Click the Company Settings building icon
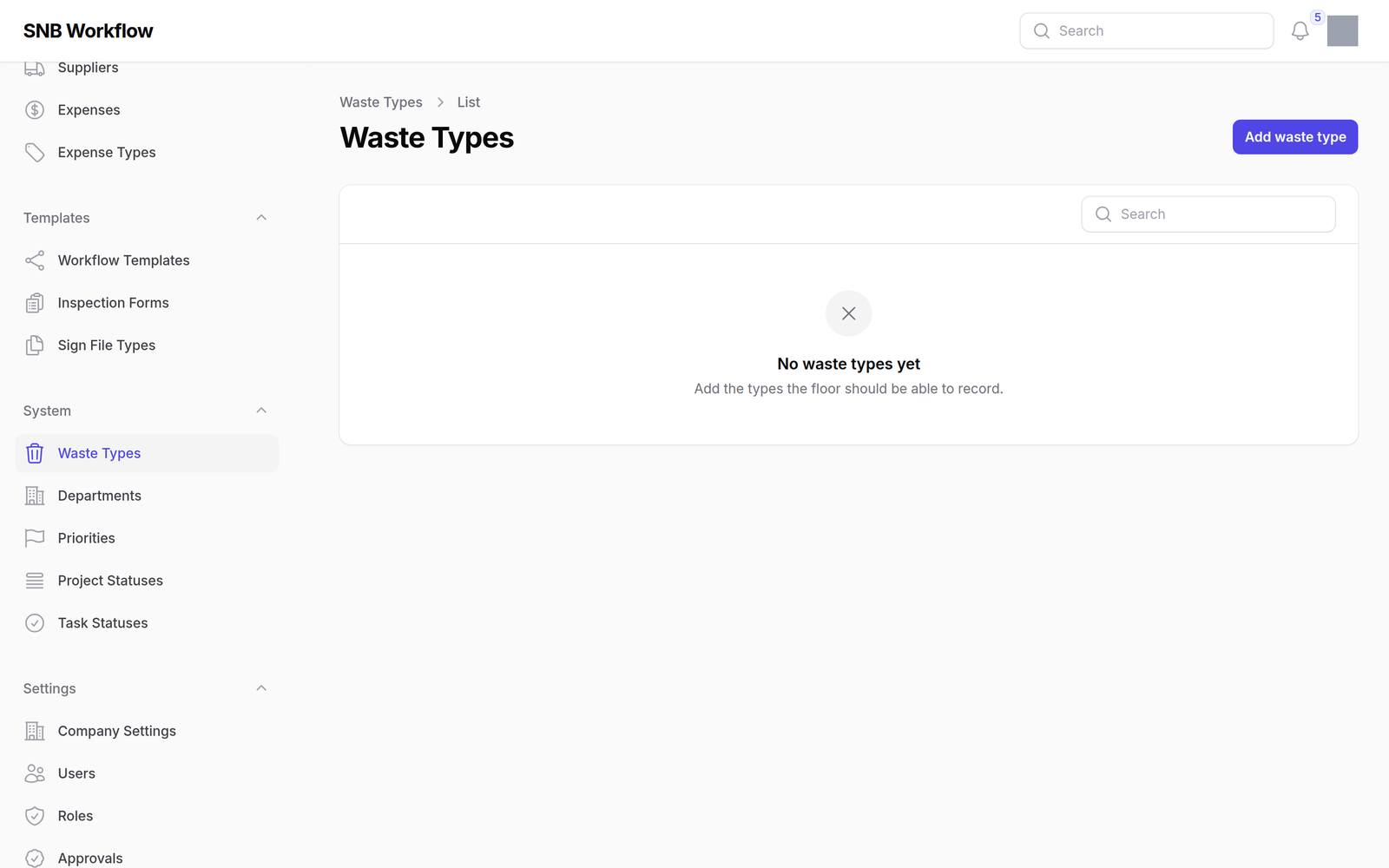This screenshot has width=1389, height=868. point(35,731)
